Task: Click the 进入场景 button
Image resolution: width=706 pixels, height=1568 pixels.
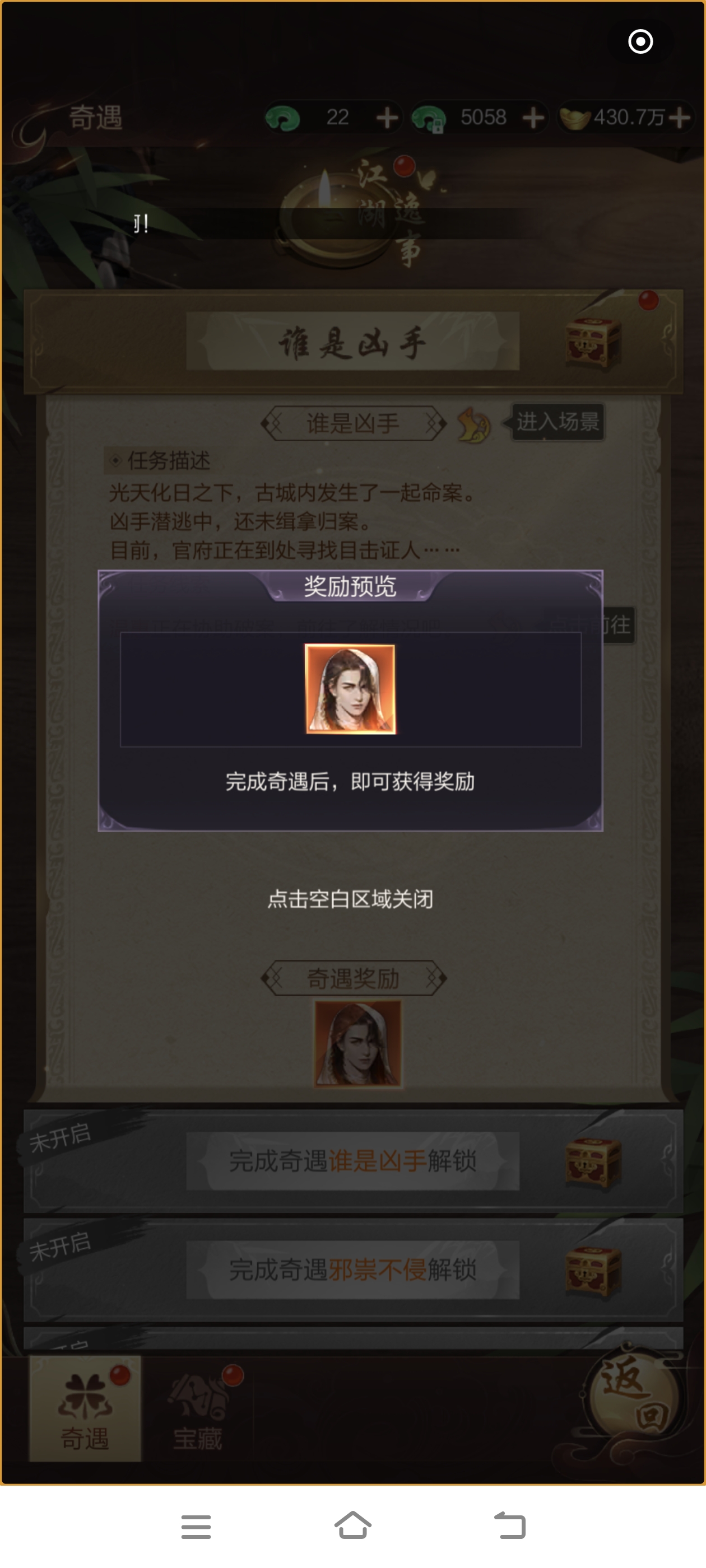Action: pyautogui.click(x=558, y=422)
